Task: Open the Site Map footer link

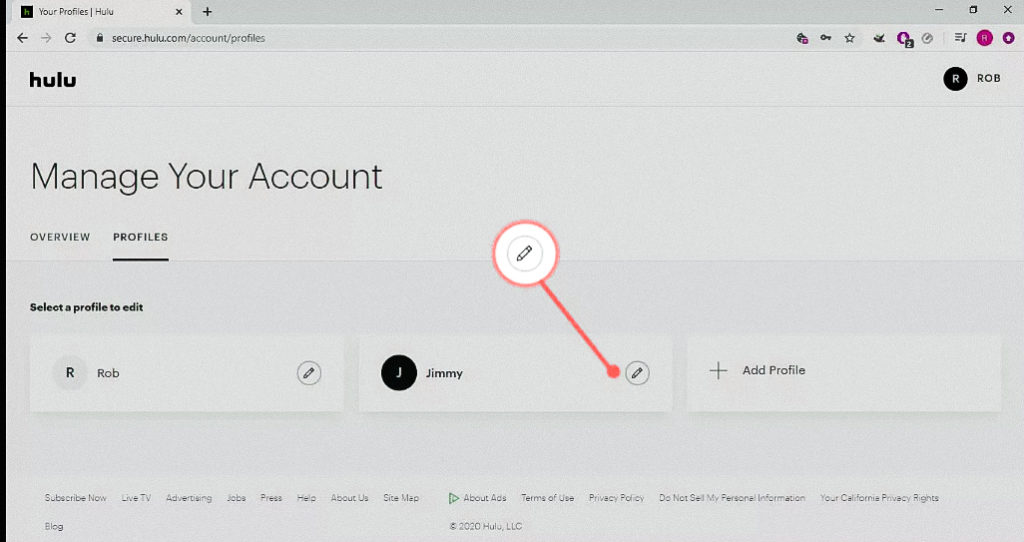Action: click(401, 498)
